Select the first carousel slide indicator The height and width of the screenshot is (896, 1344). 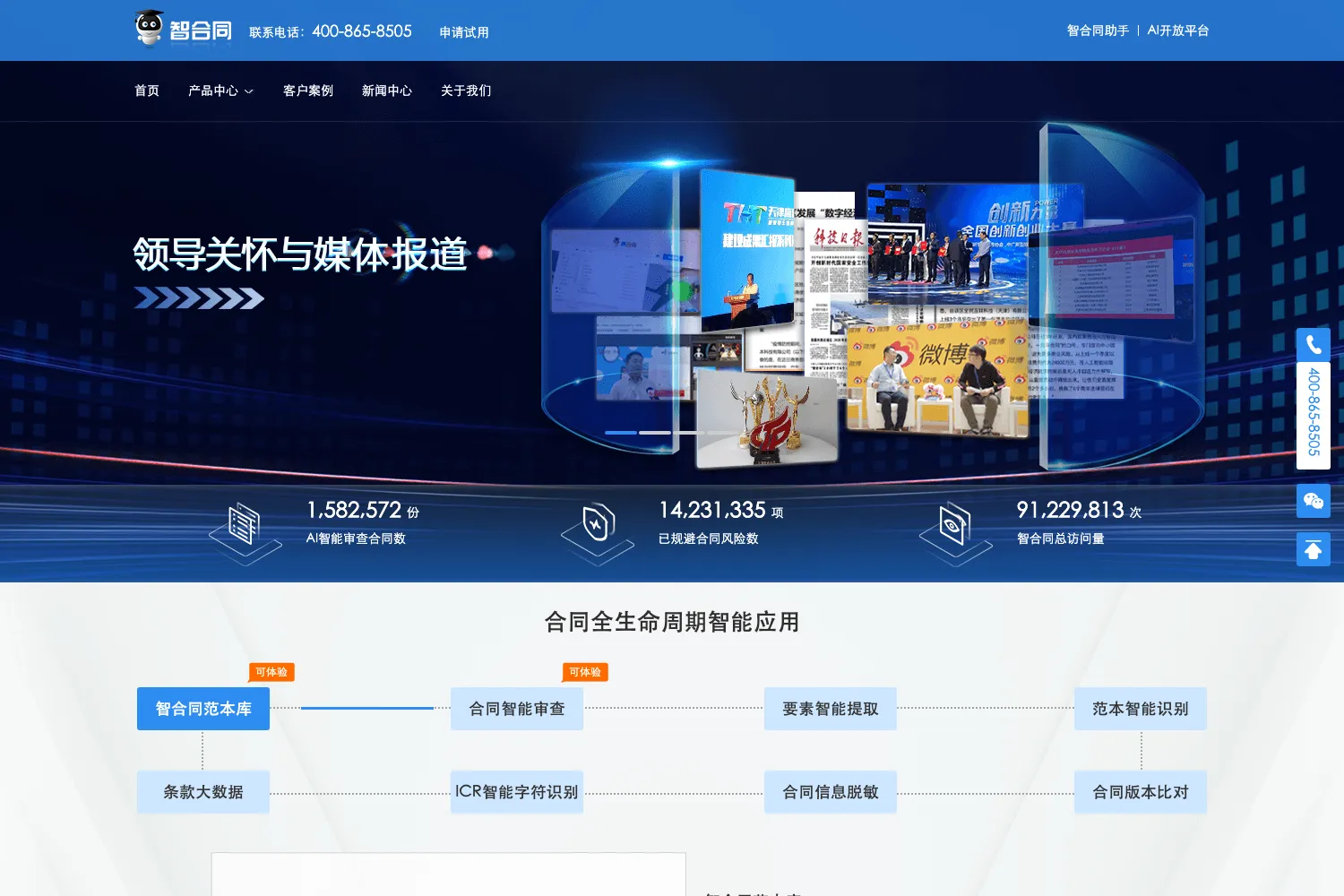pos(620,433)
